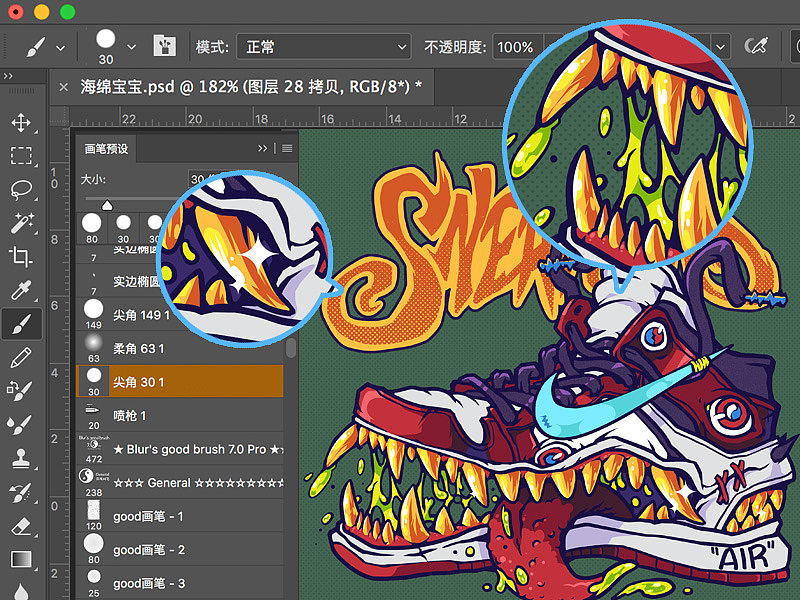Switch to the 画笔预设 tab

click(x=106, y=149)
